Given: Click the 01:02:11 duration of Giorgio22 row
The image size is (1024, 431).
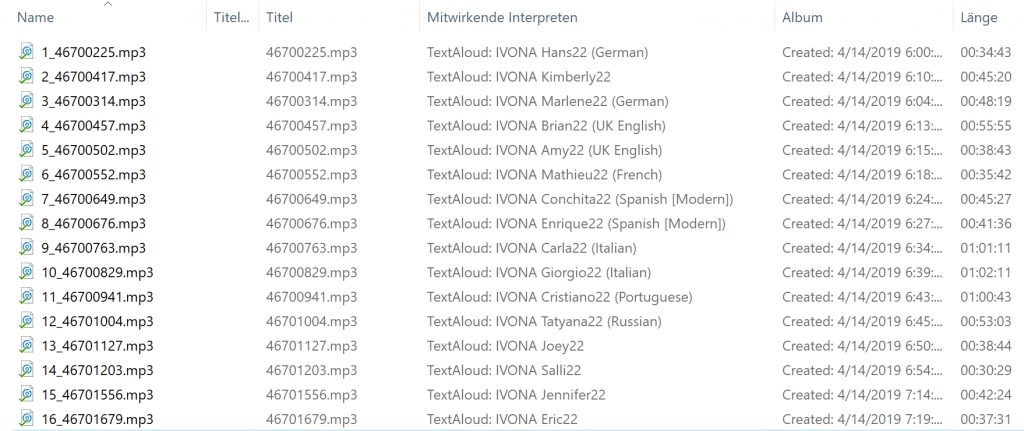Looking at the screenshot, I should point(985,272).
